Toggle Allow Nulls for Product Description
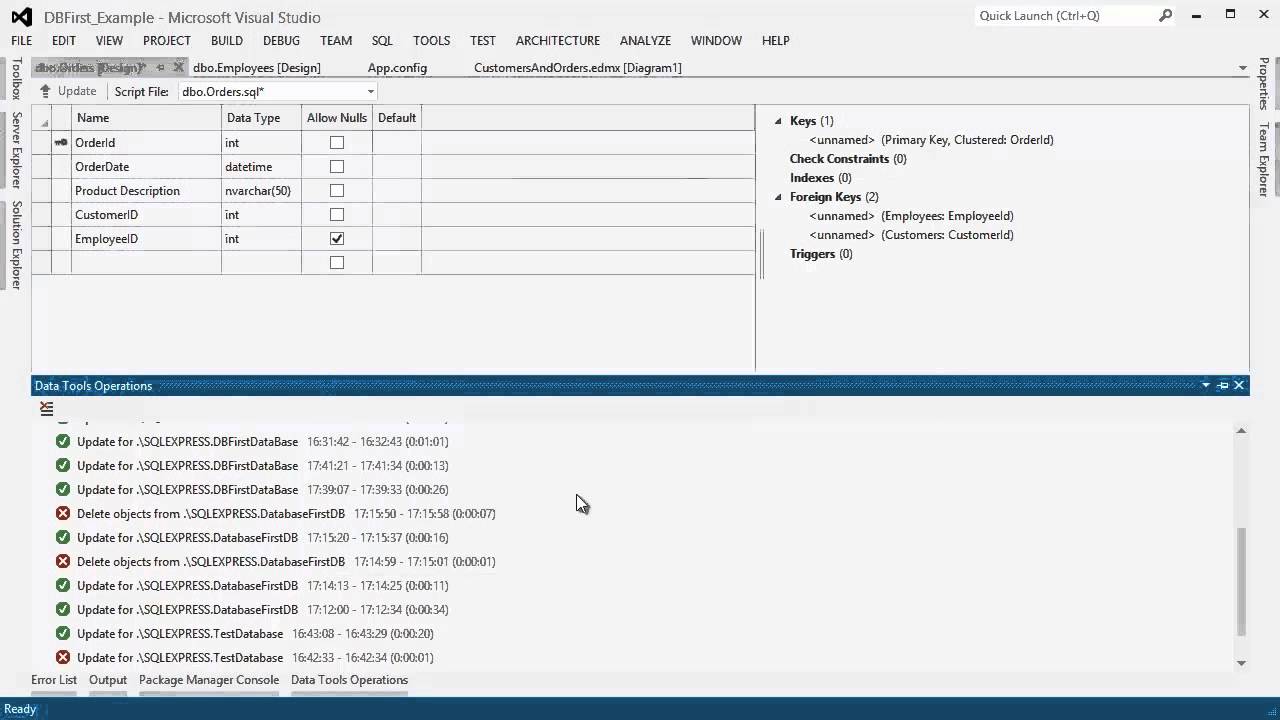The width and height of the screenshot is (1280, 720). [337, 191]
